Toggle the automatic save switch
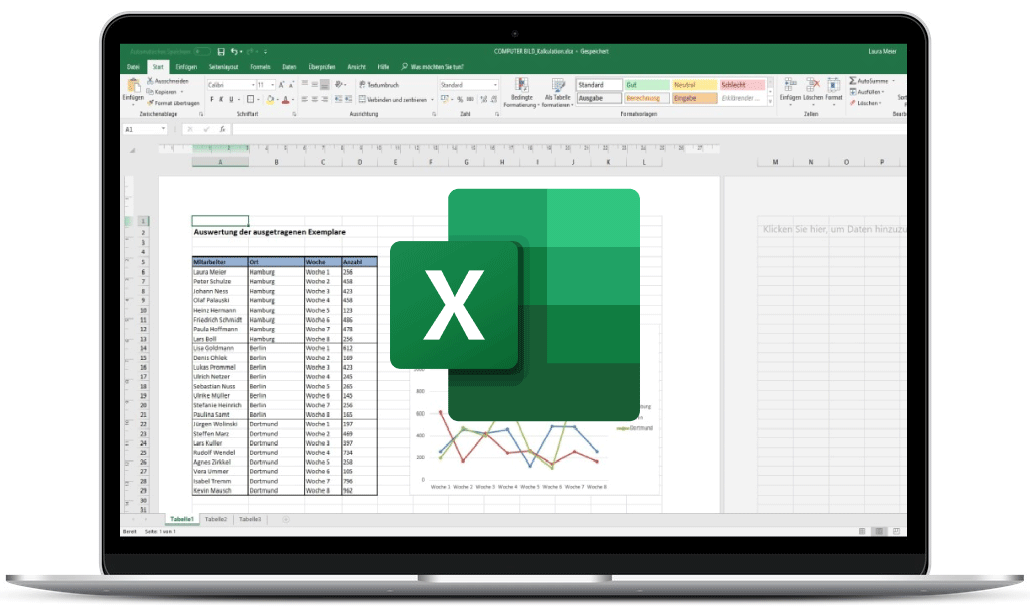The height and width of the screenshot is (610, 1030). pos(202,51)
